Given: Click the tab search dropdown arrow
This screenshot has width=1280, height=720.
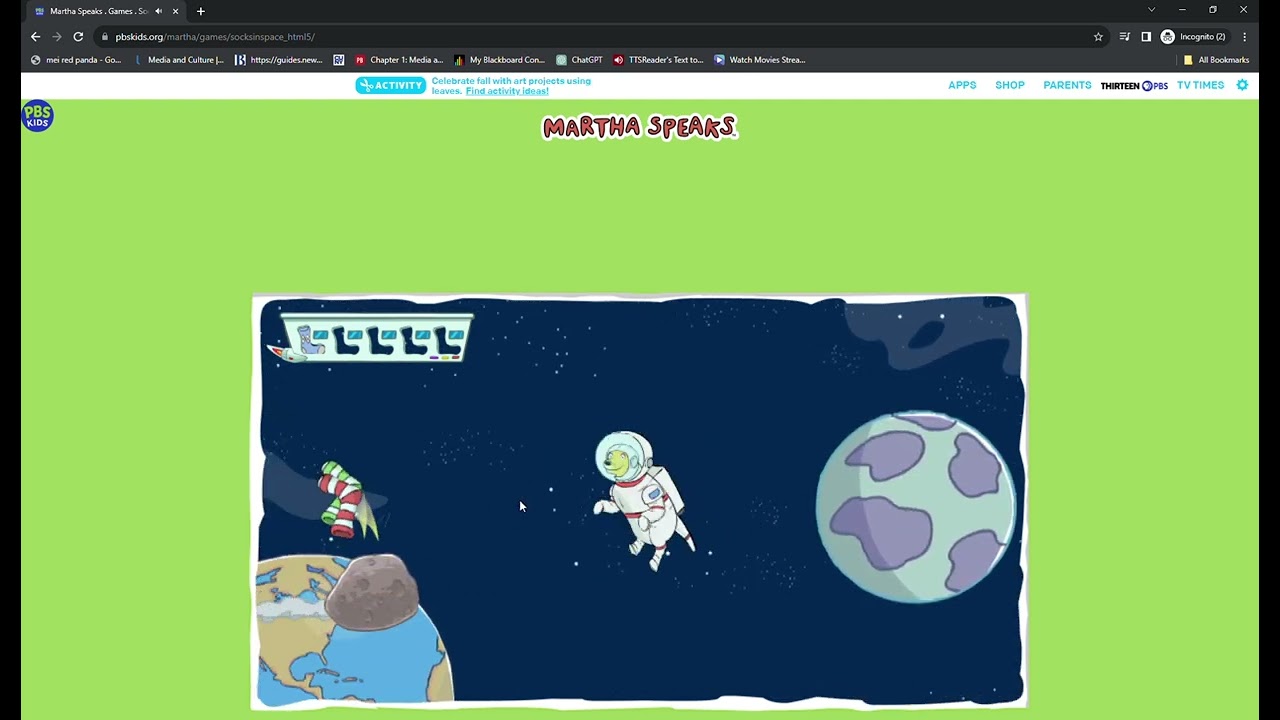Looking at the screenshot, I should [x=1151, y=10].
